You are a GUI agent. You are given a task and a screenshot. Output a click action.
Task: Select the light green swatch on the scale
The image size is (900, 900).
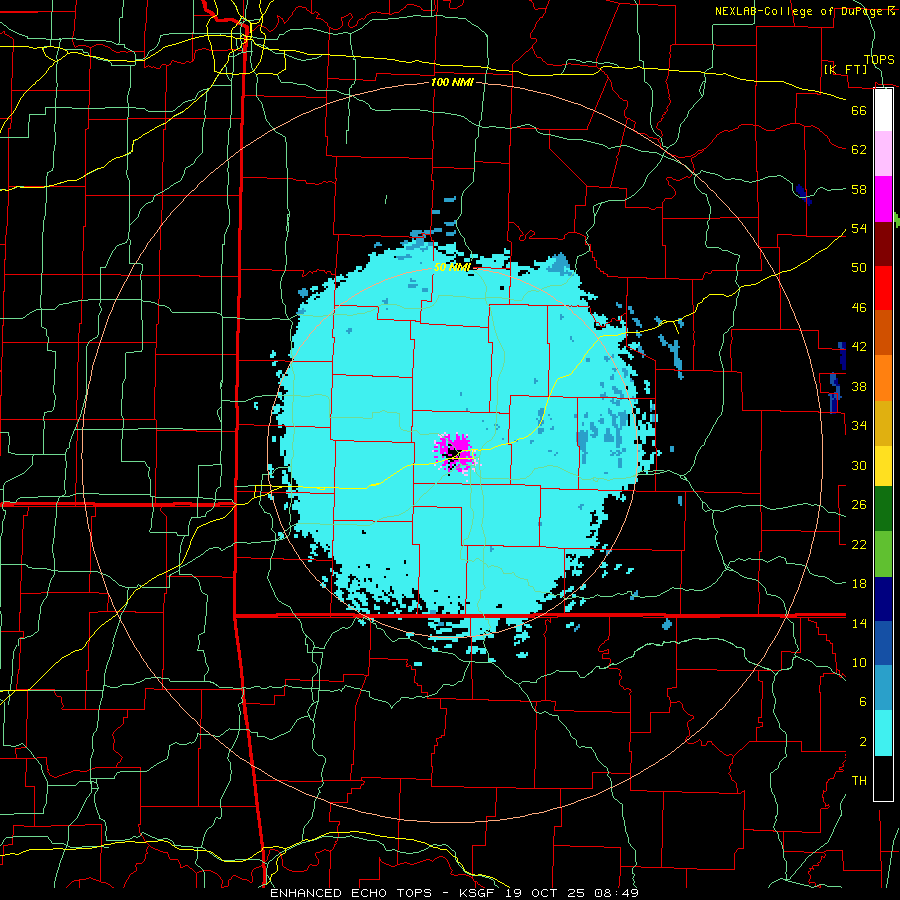(x=883, y=554)
